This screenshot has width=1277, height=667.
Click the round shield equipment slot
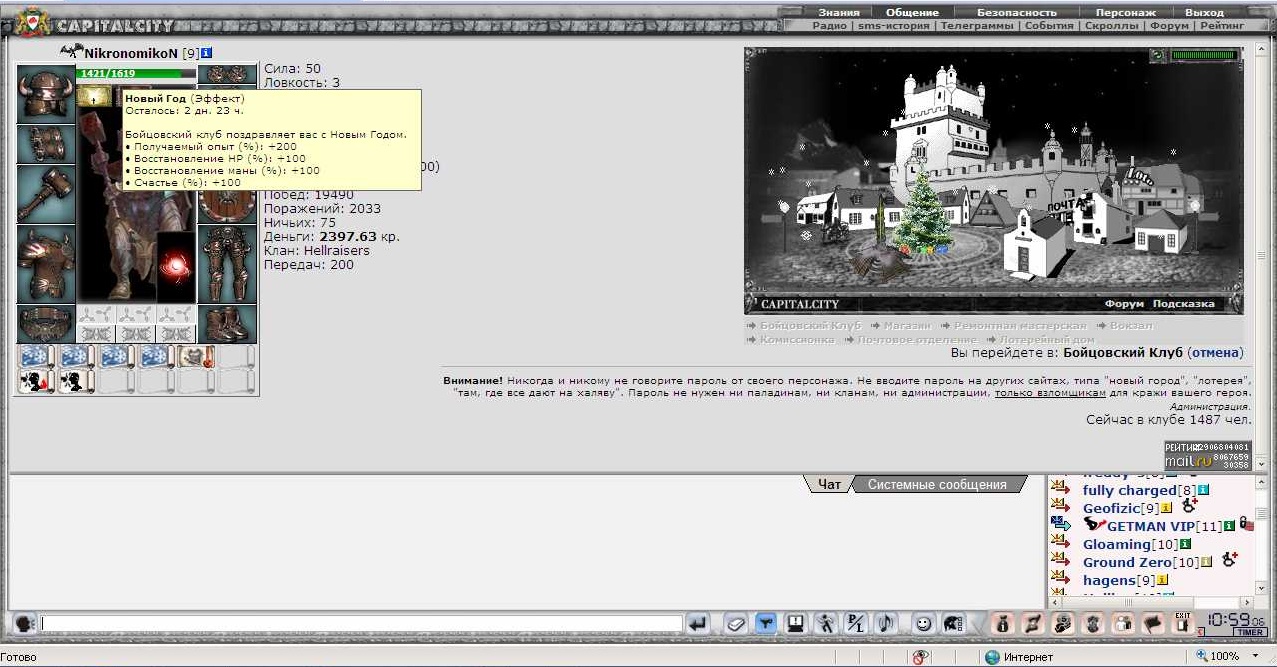(x=227, y=204)
